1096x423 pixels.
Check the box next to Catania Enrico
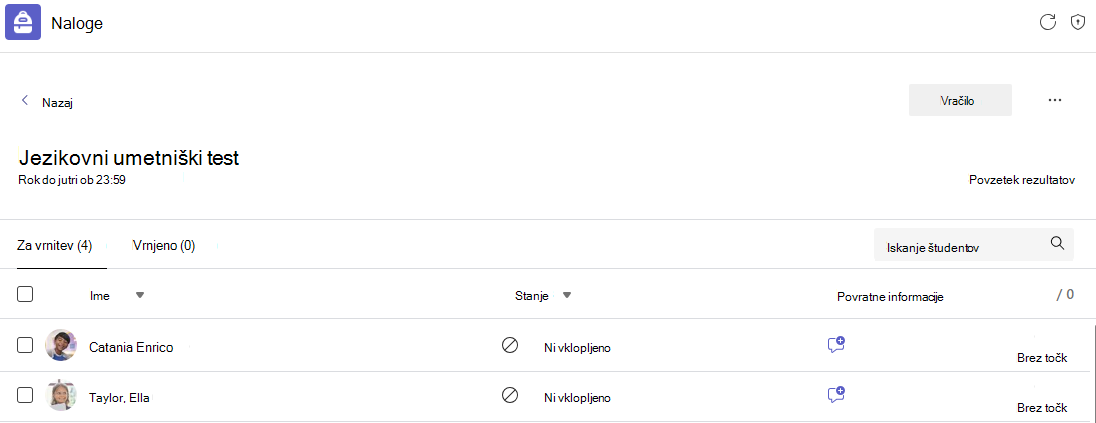click(x=25, y=345)
